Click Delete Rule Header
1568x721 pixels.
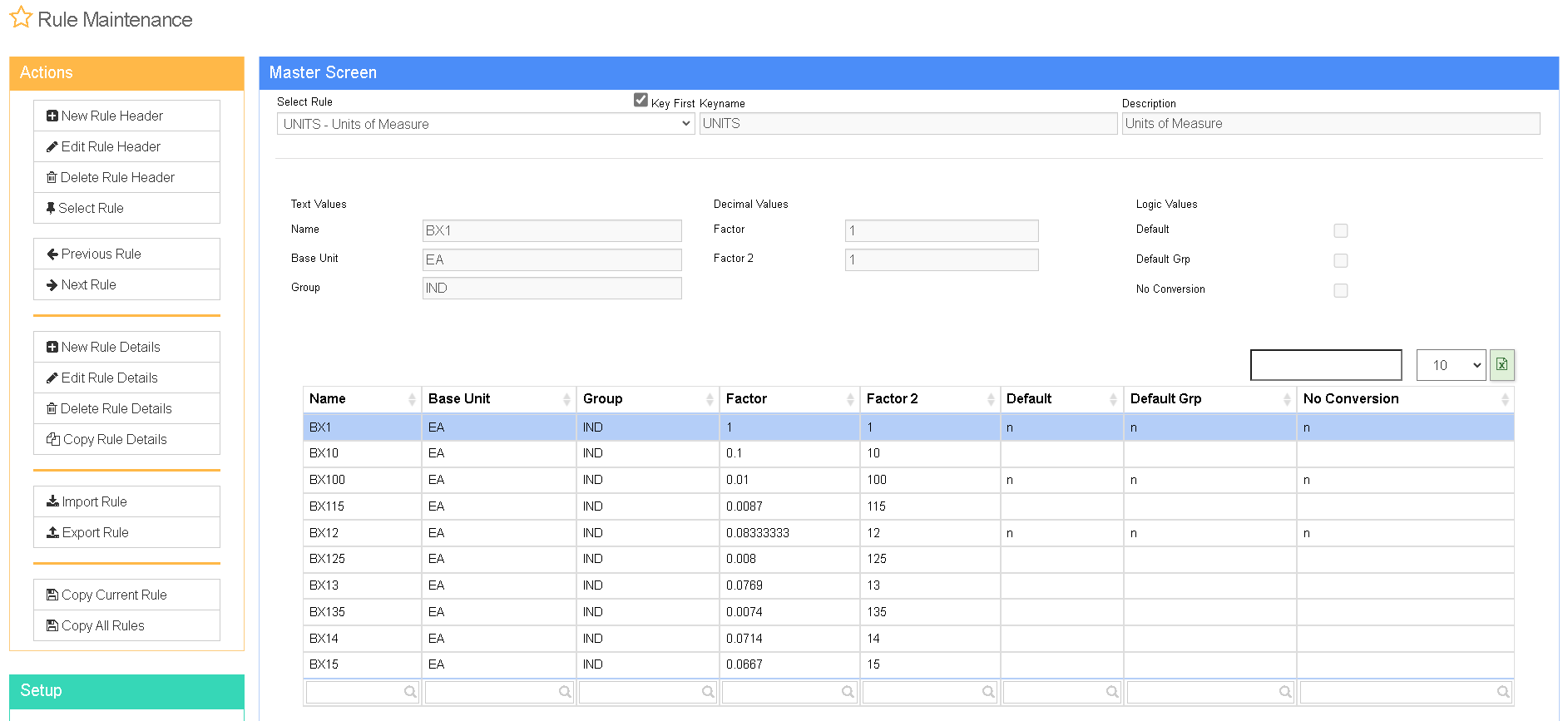coord(126,177)
